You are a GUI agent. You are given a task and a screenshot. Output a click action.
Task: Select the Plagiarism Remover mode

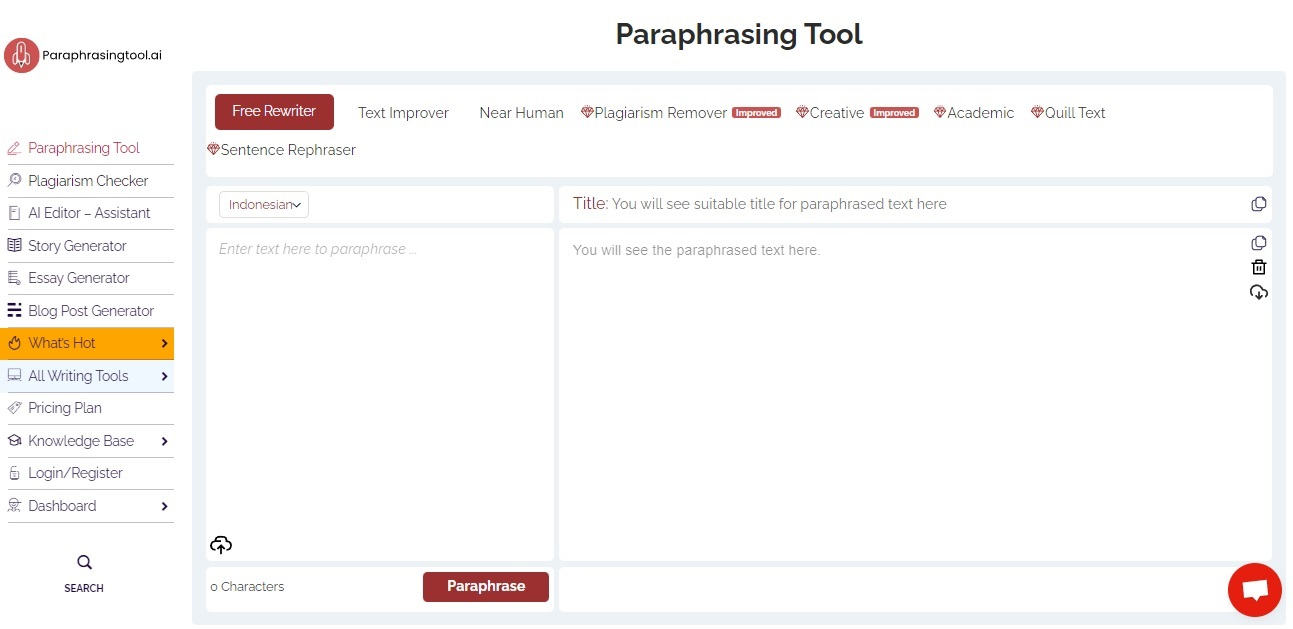[661, 113]
